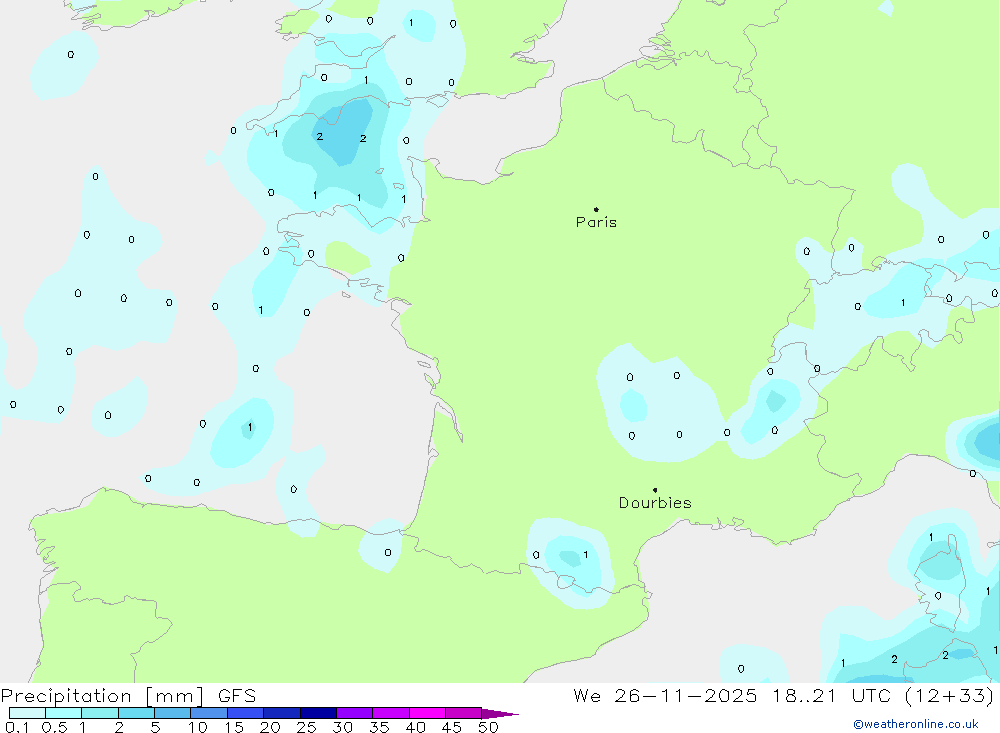This screenshot has height=733, width=1000.
Task: Pick the 20–25 mm legend swatch
Action: click(282, 713)
